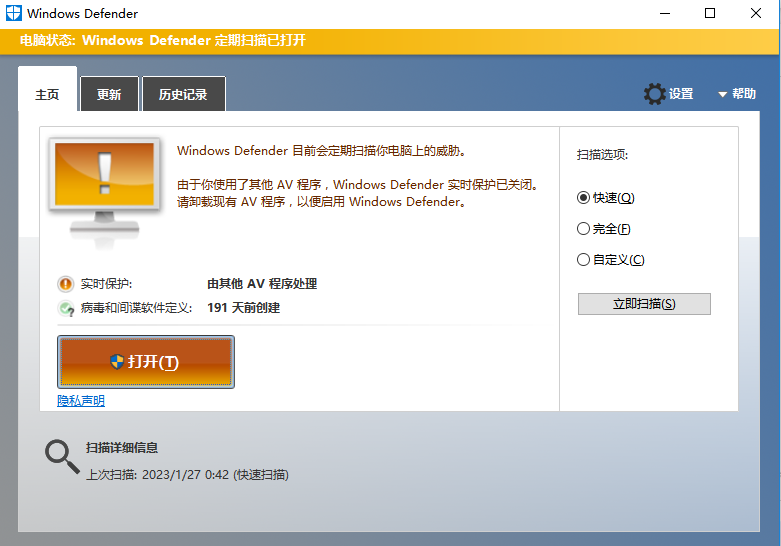This screenshot has height=546, width=781.
Task: Click the magnifying glass scan details icon
Action: click(62, 456)
